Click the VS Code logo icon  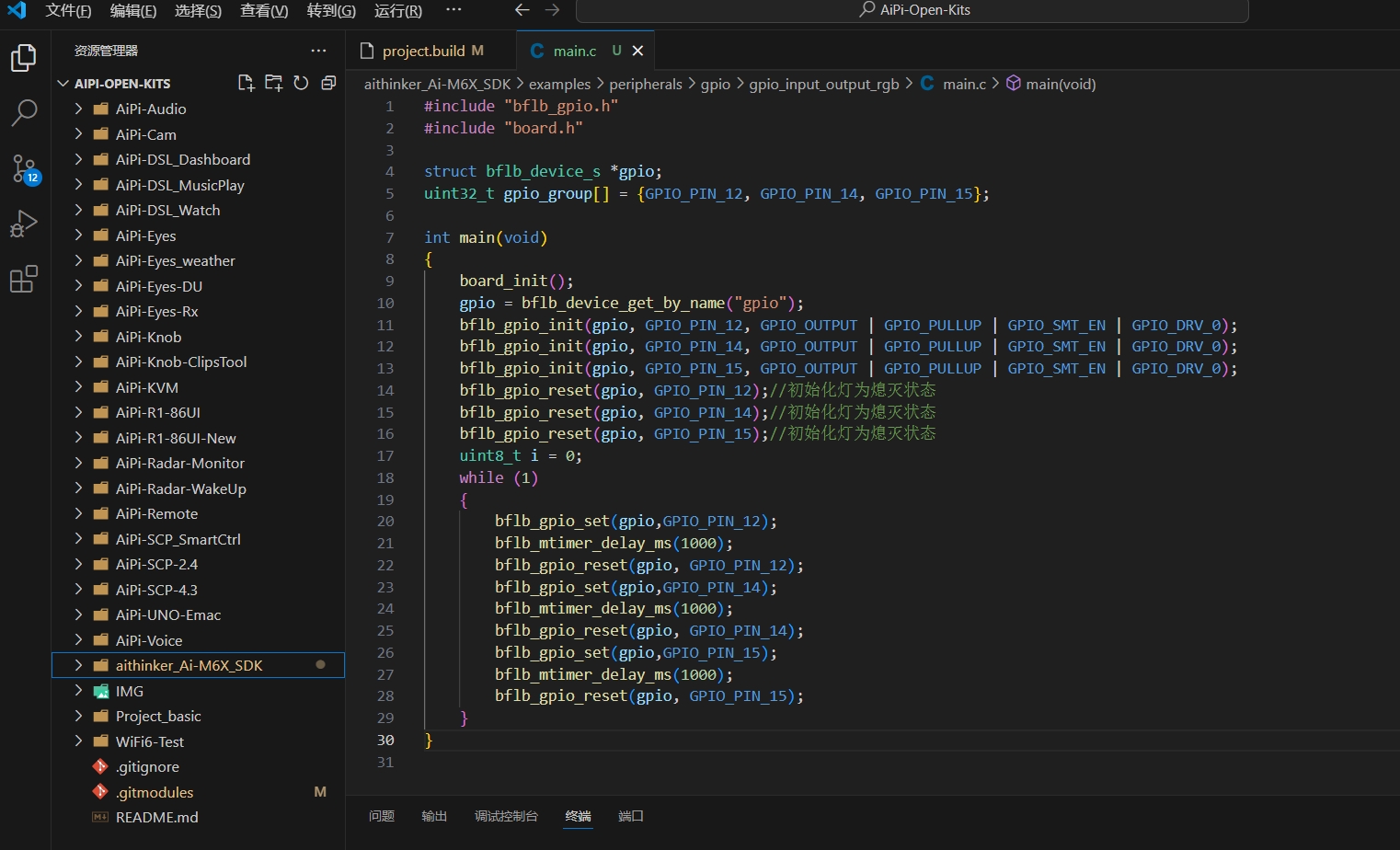17,10
